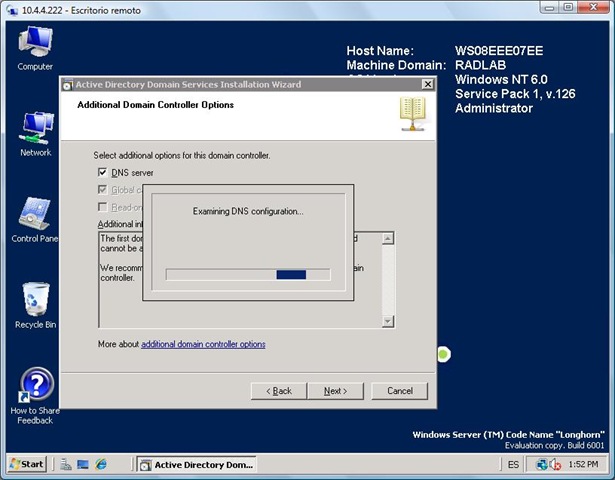
Task: Click the Examining DNS configuration progress bar
Action: (247, 274)
